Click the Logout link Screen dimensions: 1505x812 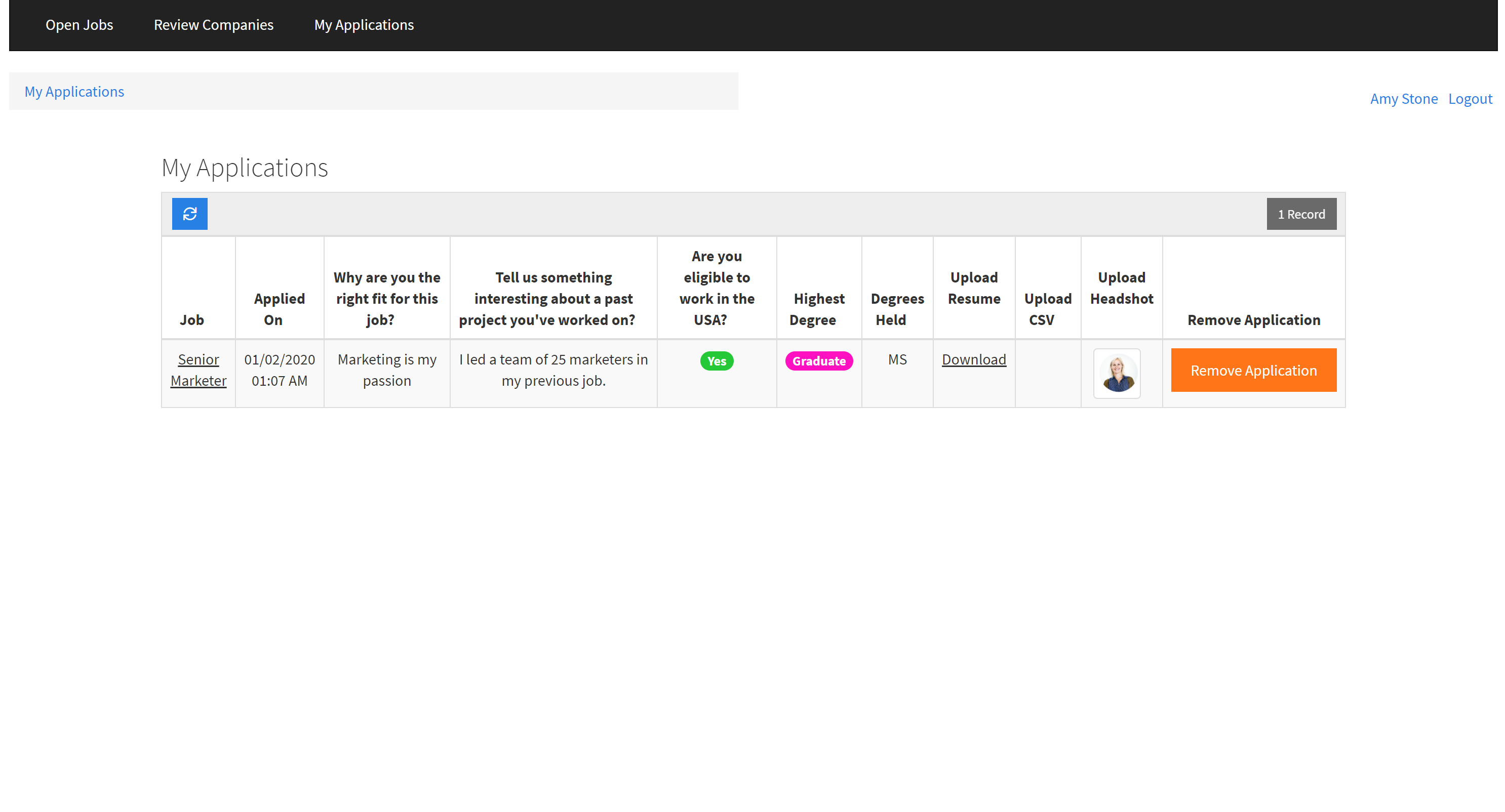[x=1470, y=99]
